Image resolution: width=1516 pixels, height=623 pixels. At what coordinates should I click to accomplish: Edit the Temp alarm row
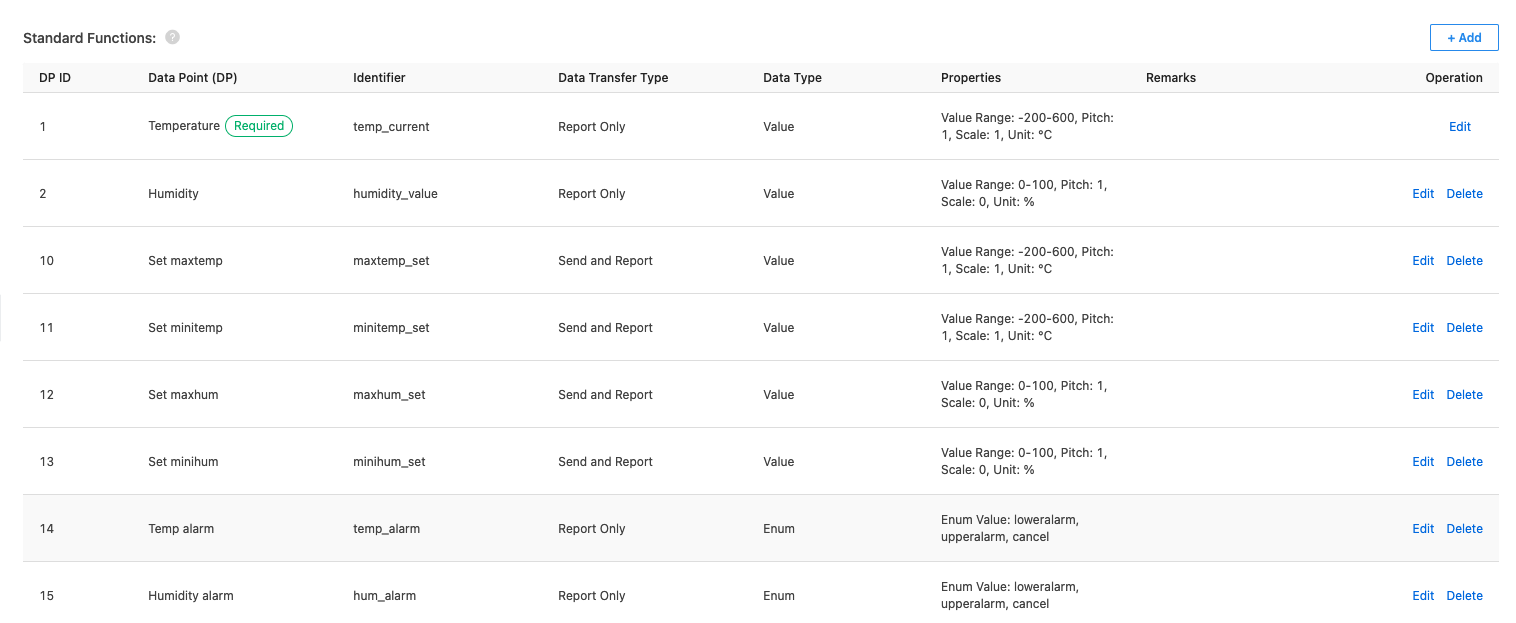click(1423, 529)
